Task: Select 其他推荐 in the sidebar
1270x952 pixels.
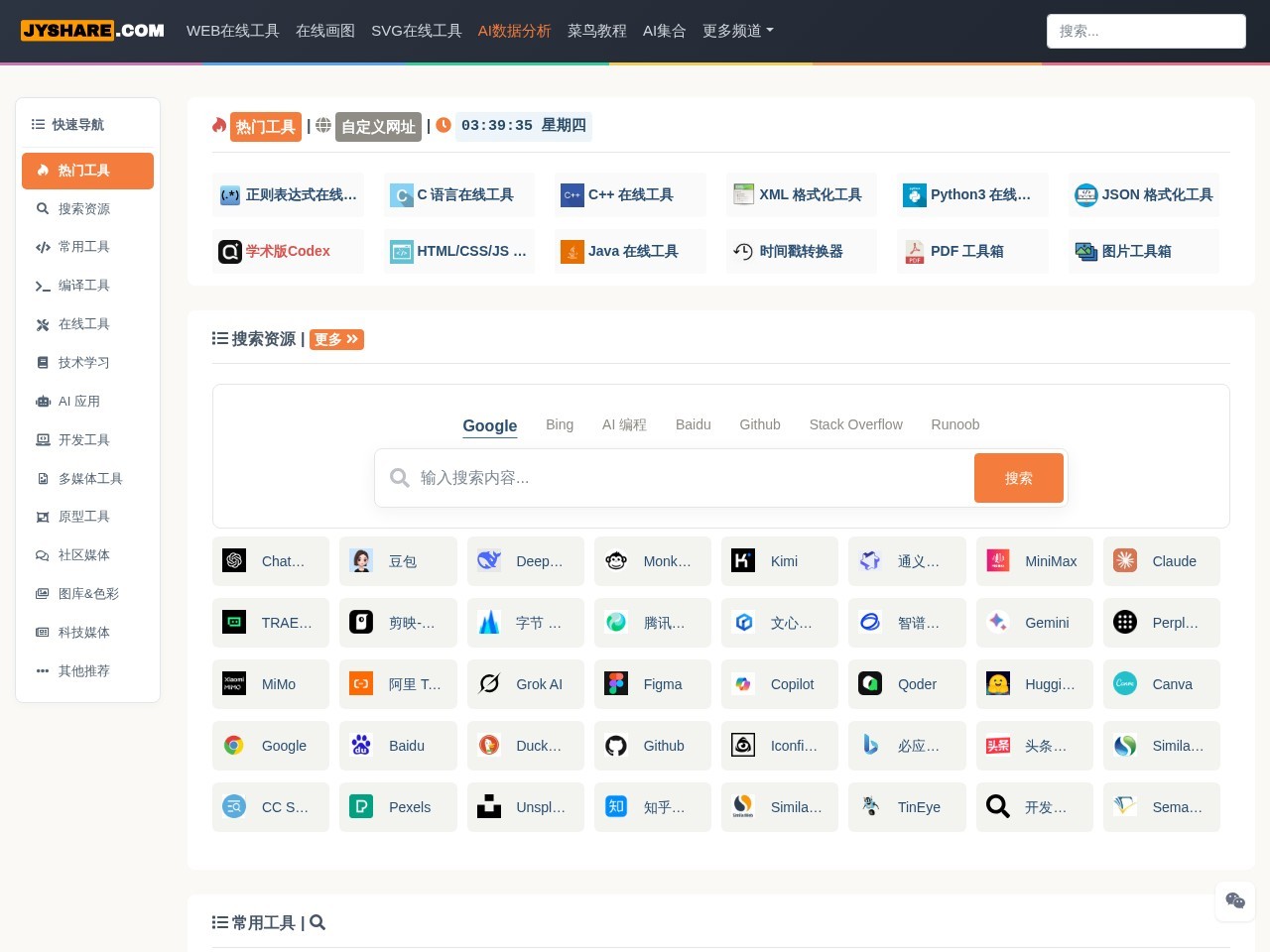Action: tap(87, 671)
